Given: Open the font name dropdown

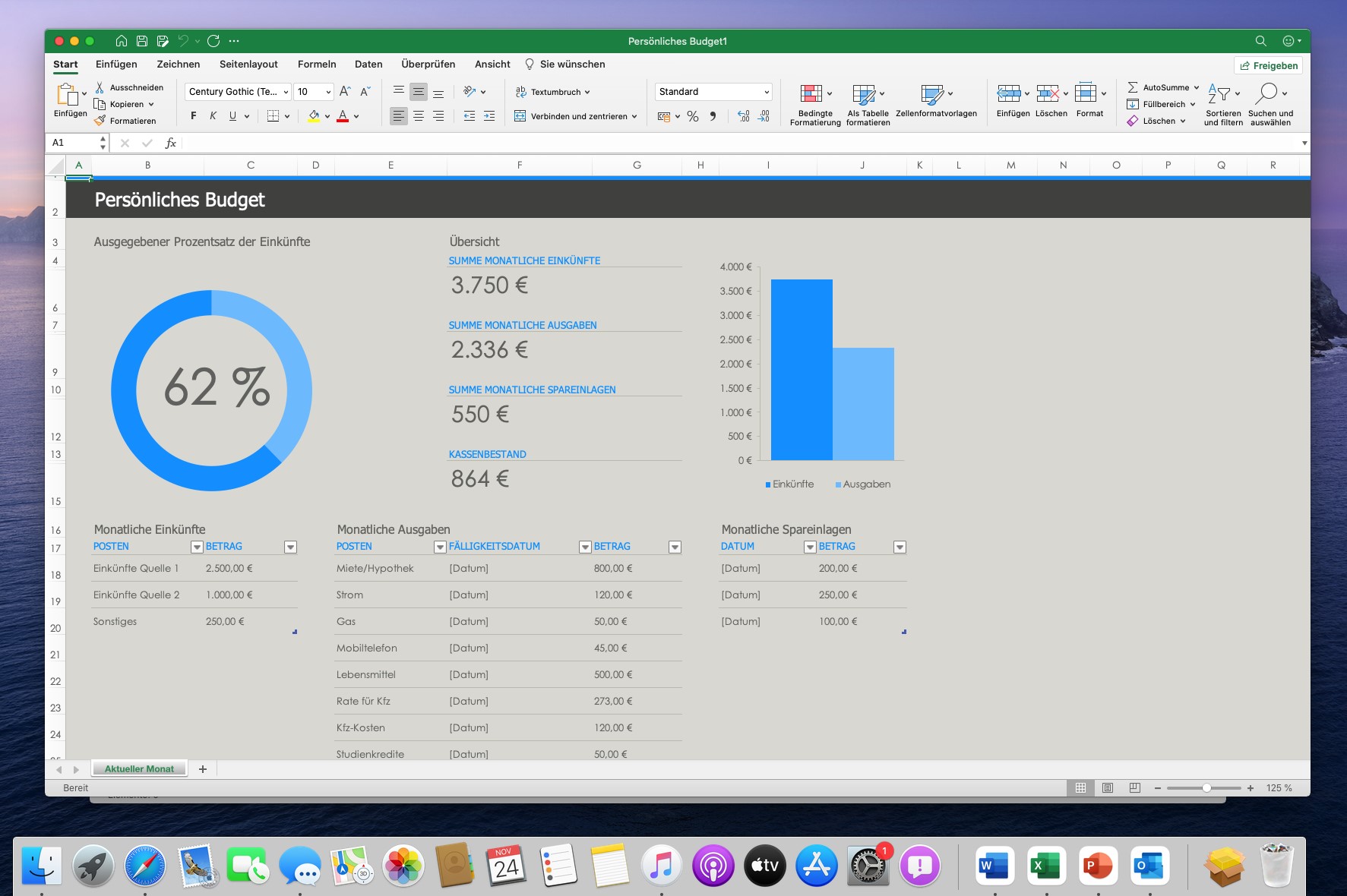Looking at the screenshot, I should [x=286, y=92].
